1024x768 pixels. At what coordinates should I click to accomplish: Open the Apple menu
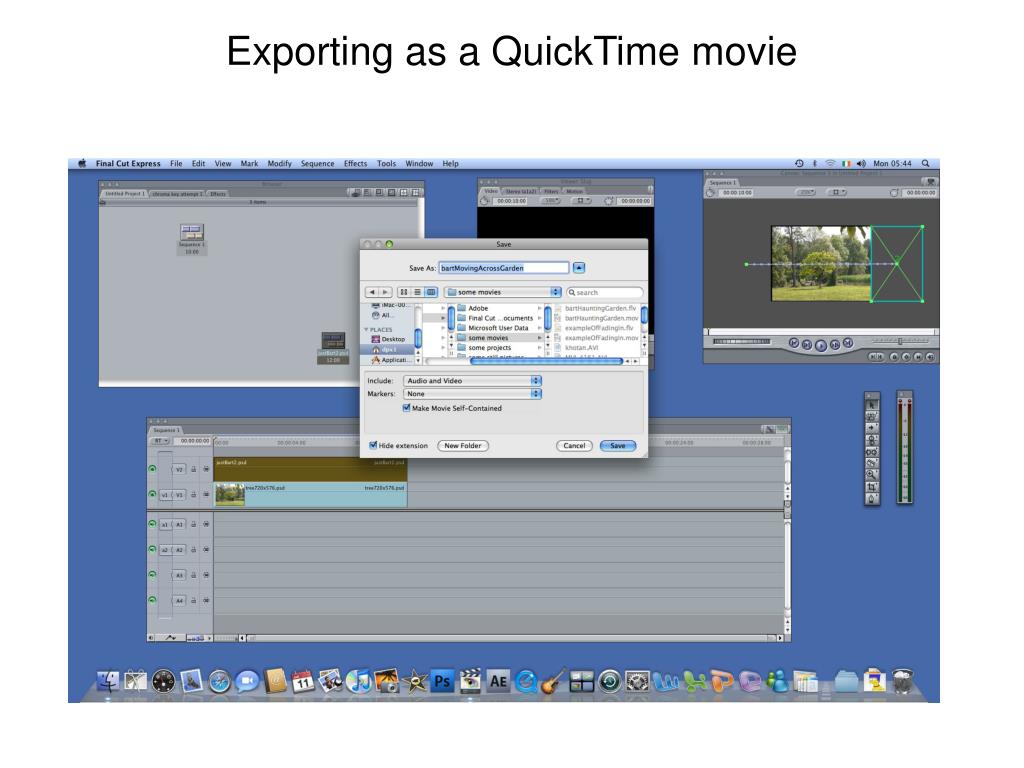82,163
